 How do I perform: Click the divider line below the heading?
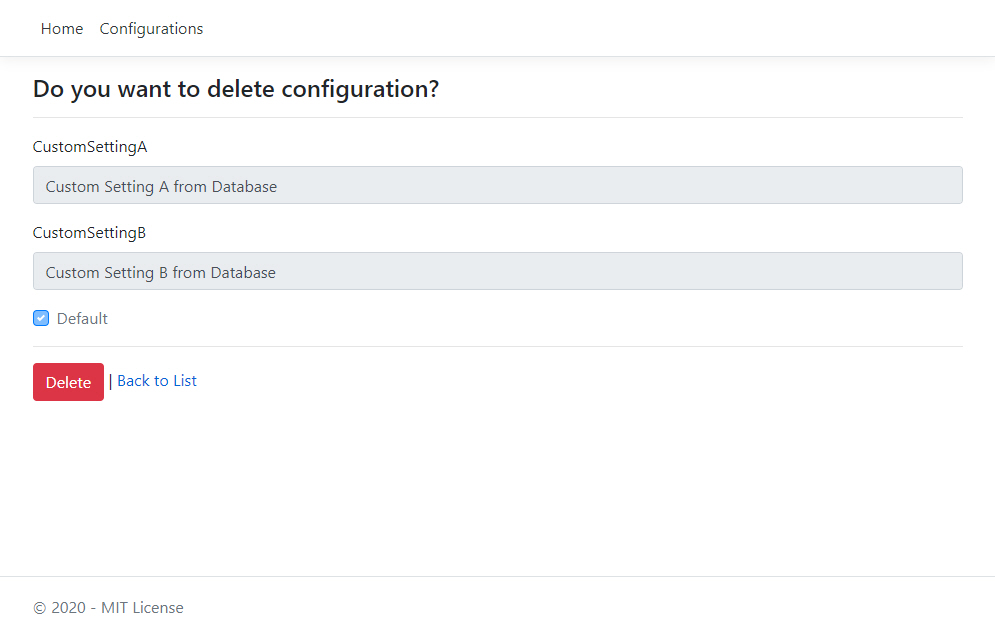pos(497,117)
